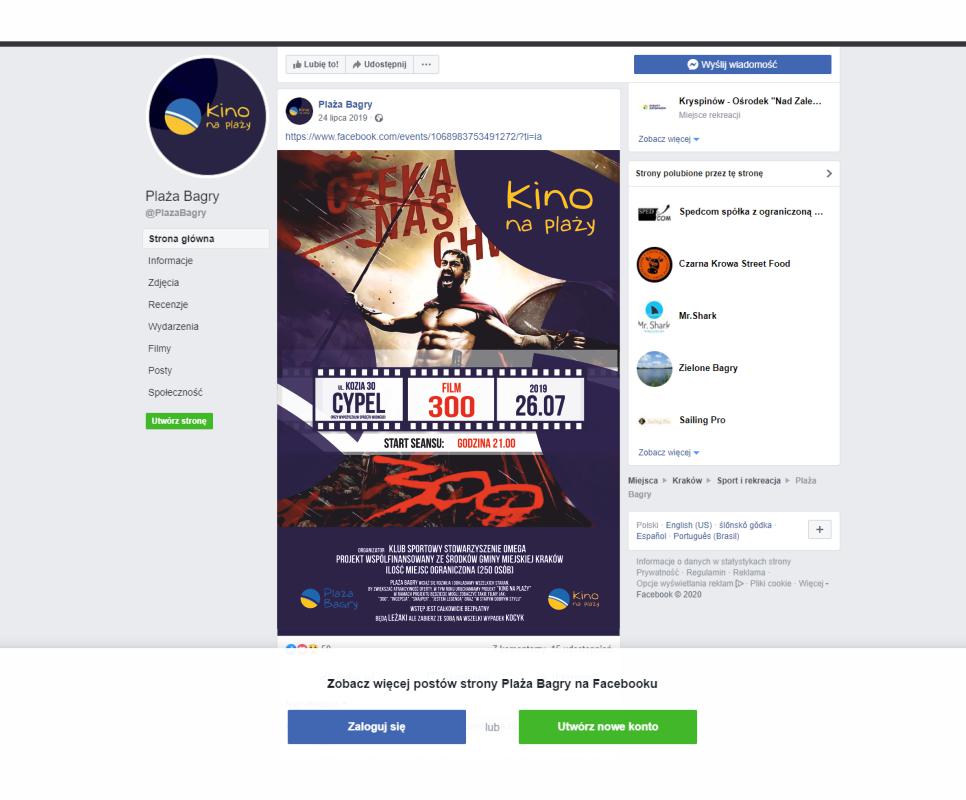Click the small Plaża Bagry post avatar
Screen dimensions: 966x800
(x=299, y=111)
